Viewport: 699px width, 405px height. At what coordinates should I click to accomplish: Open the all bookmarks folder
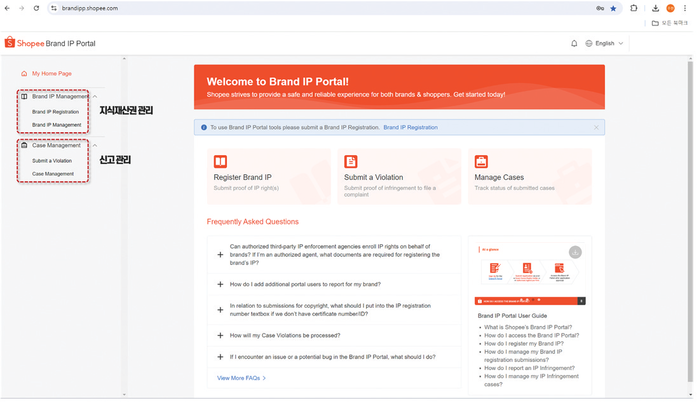[x=670, y=23]
